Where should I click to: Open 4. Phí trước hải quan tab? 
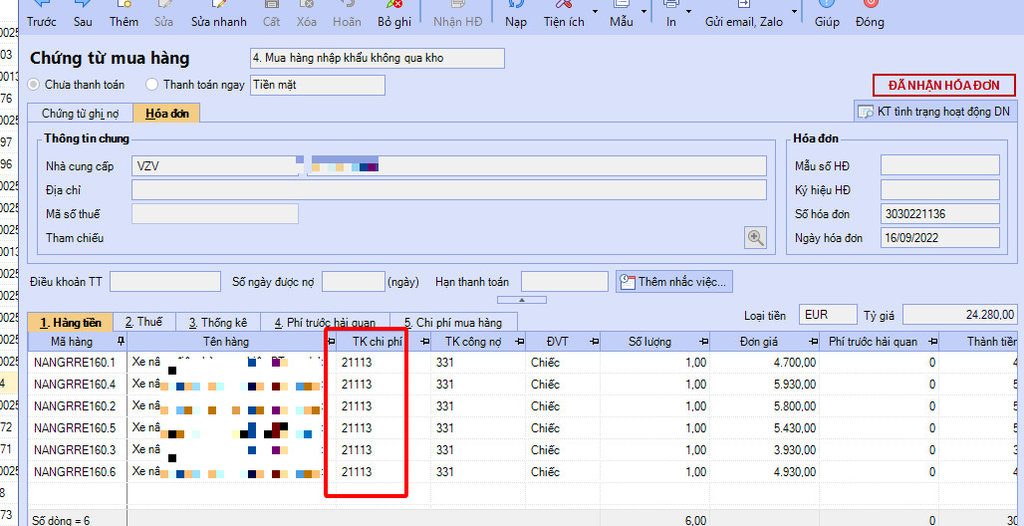(325, 322)
